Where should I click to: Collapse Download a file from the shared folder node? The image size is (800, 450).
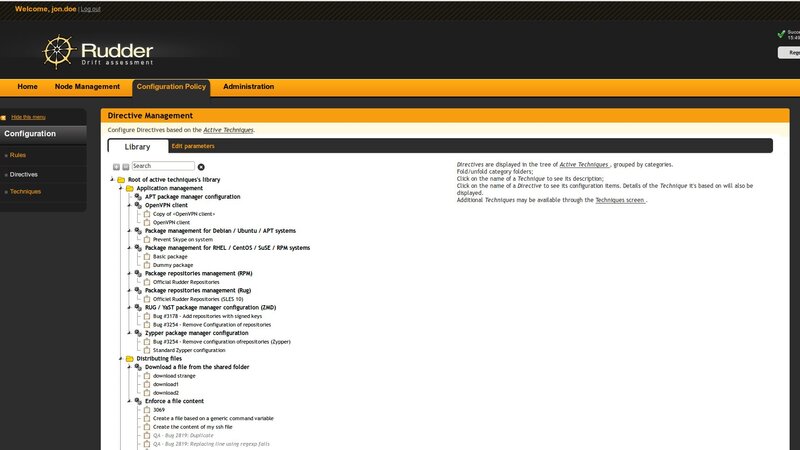click(x=130, y=367)
